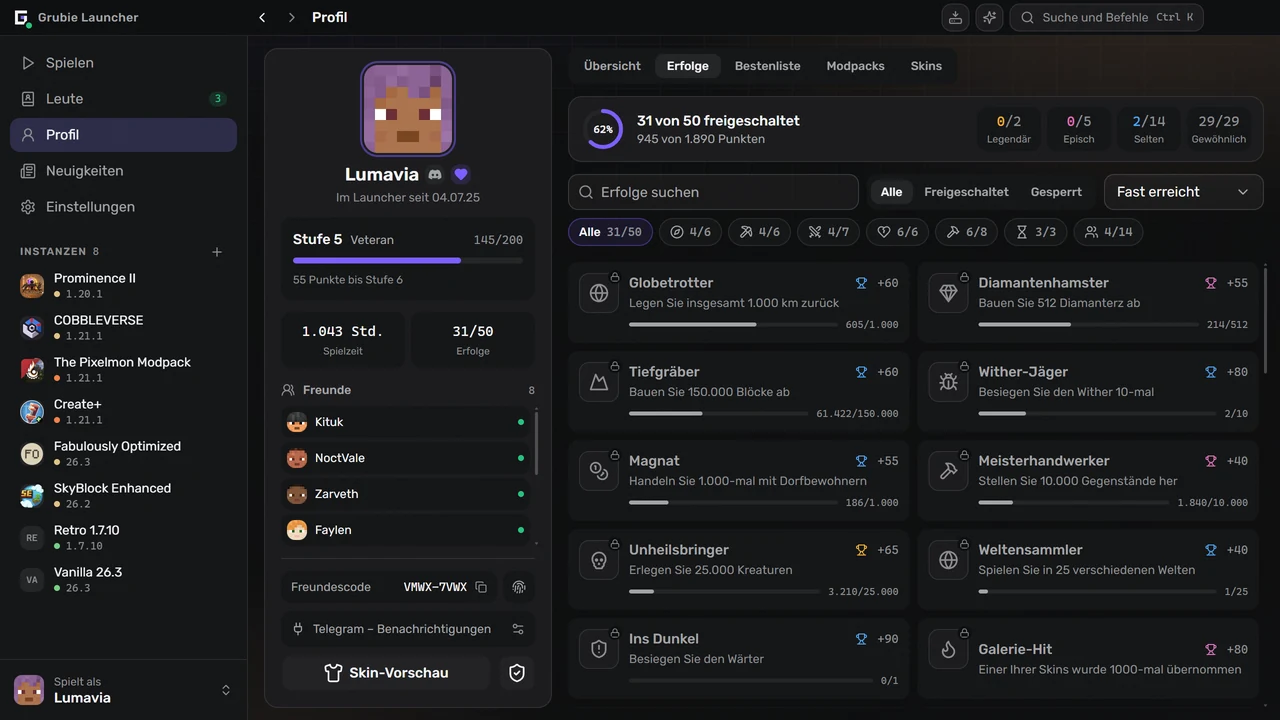Show only Gesperrt achievements
1280x720 pixels.
pos(1056,192)
